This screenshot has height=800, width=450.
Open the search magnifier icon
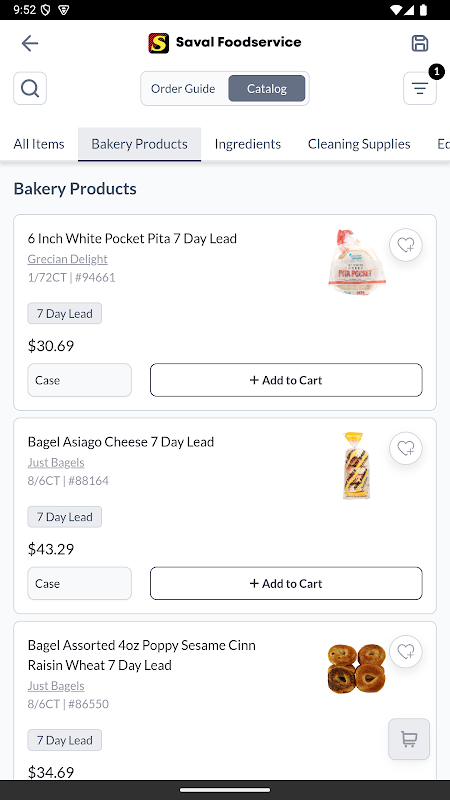click(30, 89)
